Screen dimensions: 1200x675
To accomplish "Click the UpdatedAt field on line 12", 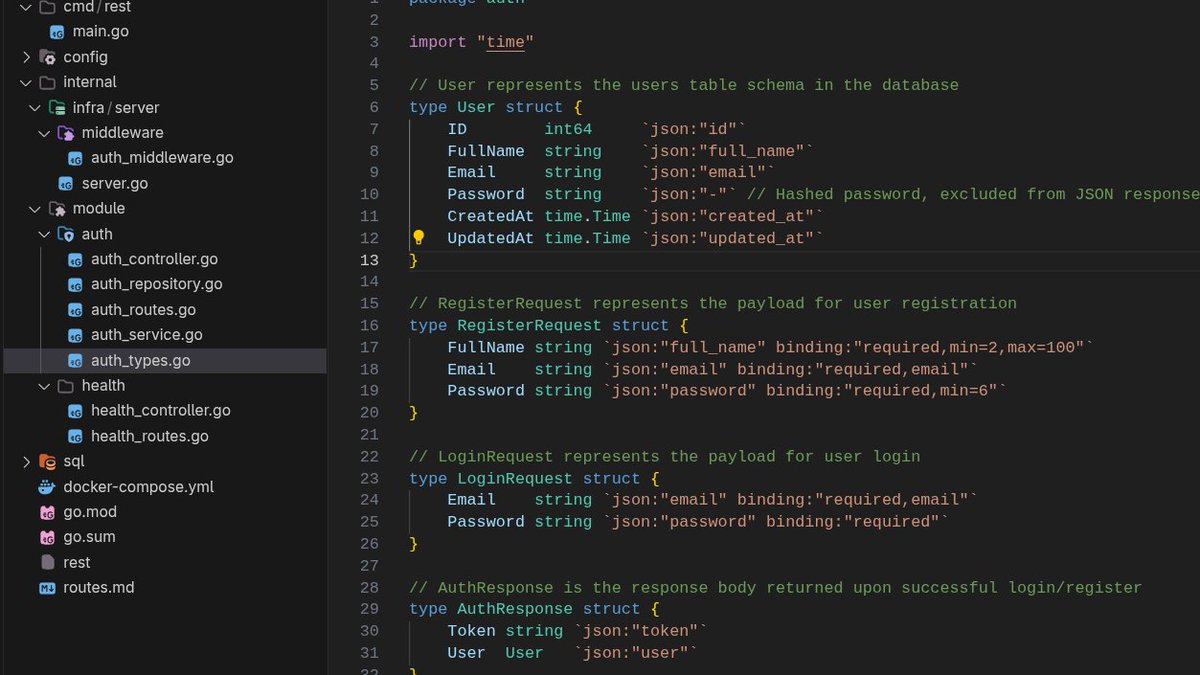I will (490, 238).
